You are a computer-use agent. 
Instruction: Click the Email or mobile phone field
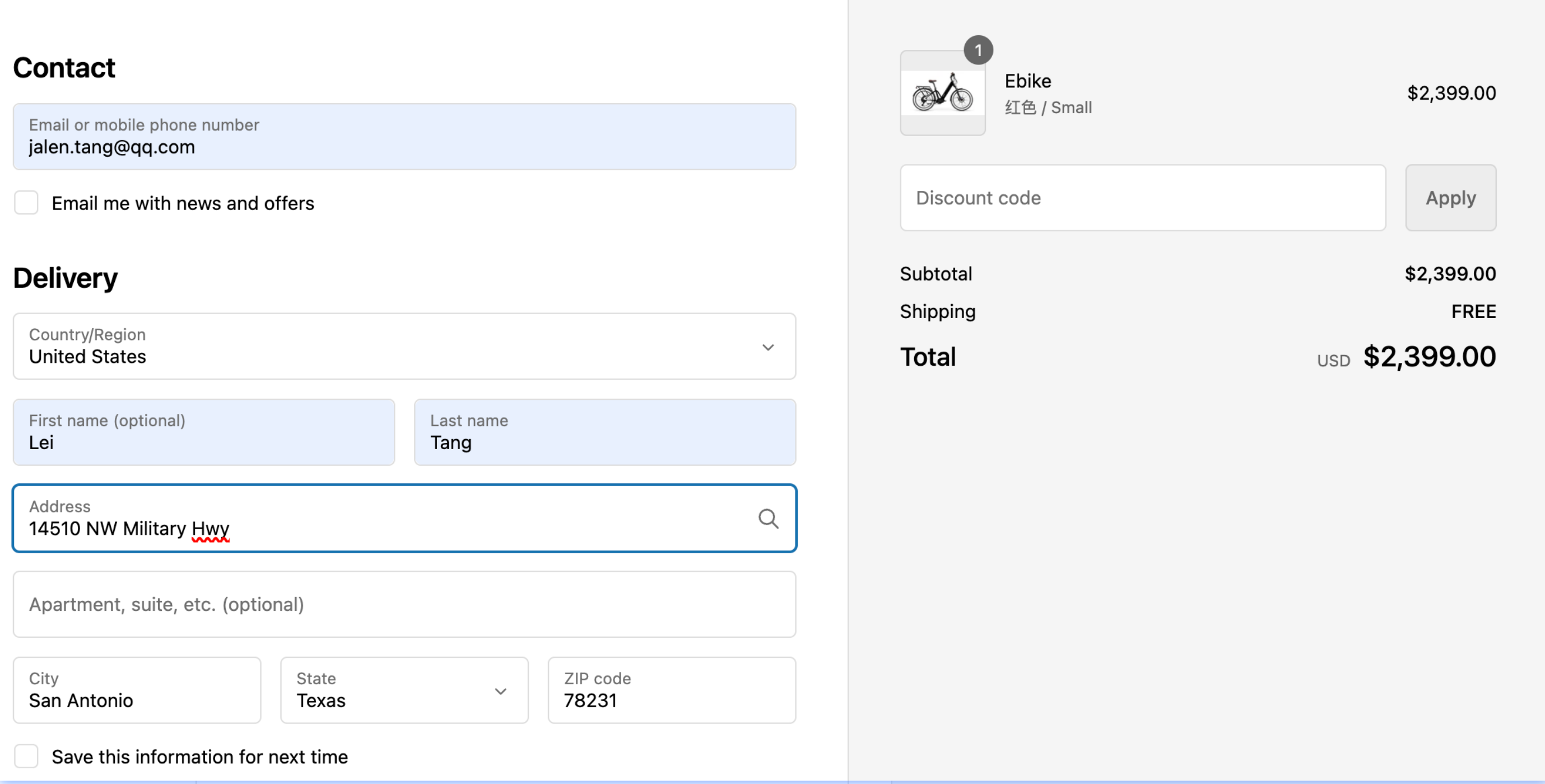tap(404, 137)
